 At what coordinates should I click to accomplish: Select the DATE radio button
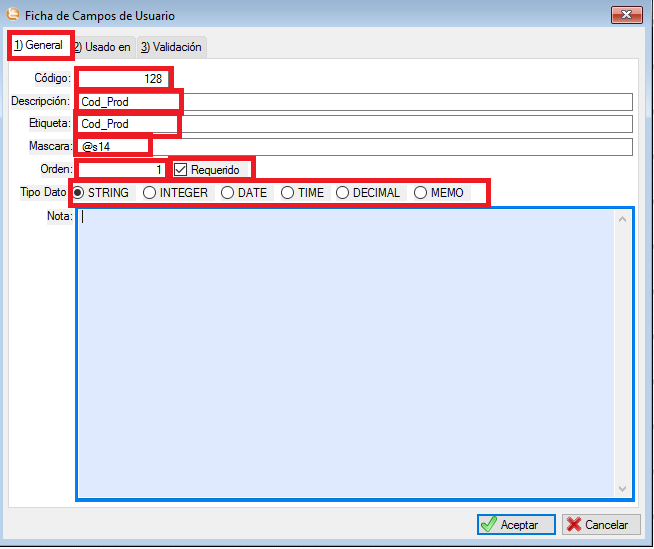click(228, 193)
